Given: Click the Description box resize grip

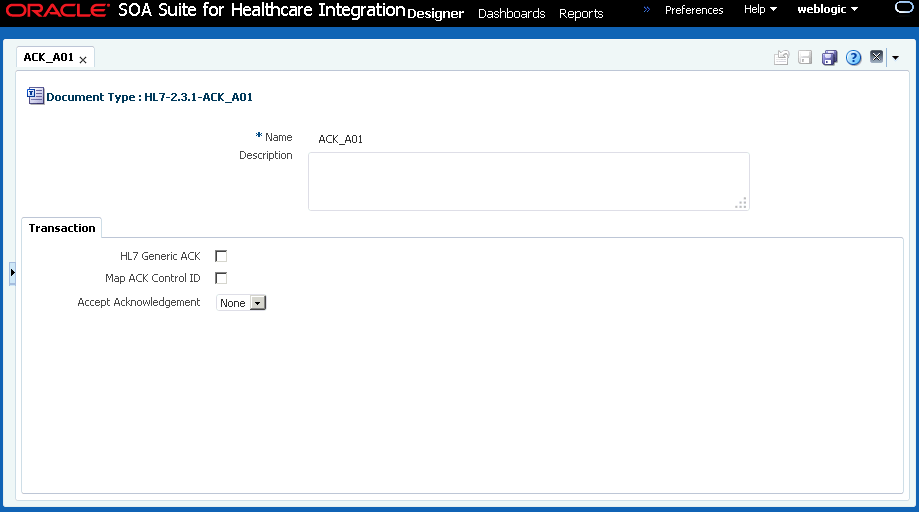Looking at the screenshot, I should point(741,203).
